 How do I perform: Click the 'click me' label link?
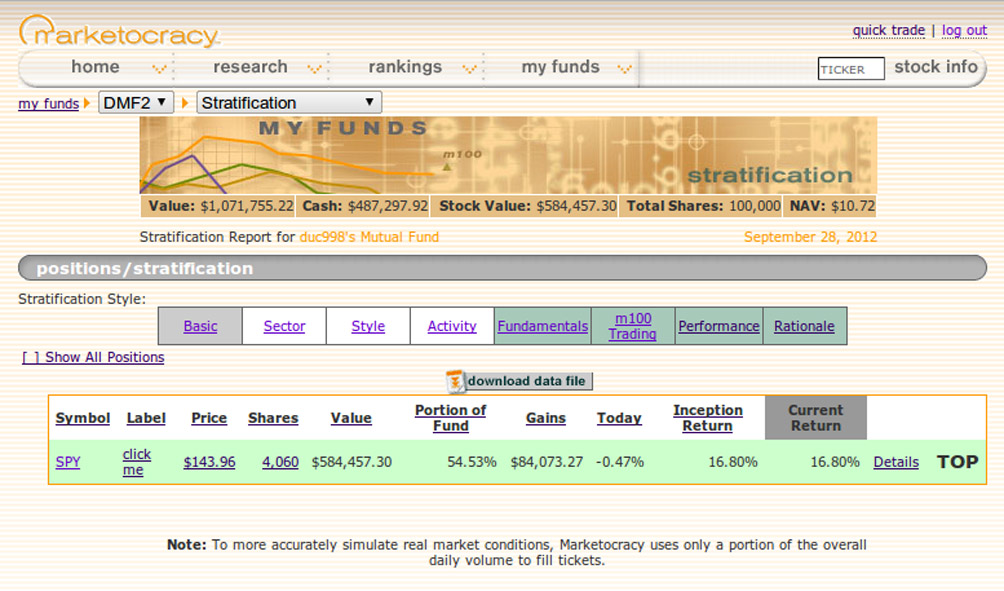pos(136,462)
